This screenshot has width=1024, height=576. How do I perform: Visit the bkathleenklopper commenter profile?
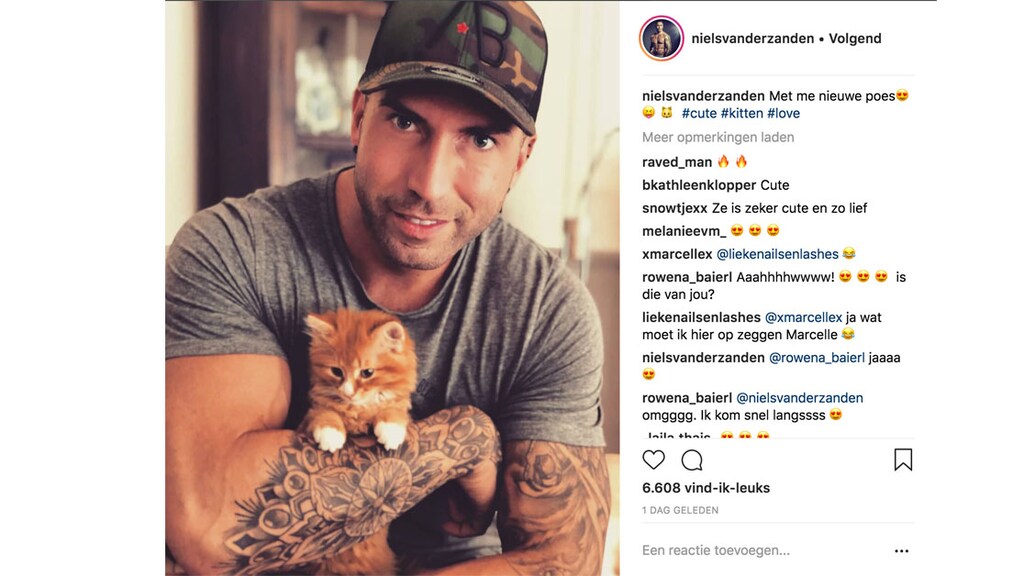(699, 185)
